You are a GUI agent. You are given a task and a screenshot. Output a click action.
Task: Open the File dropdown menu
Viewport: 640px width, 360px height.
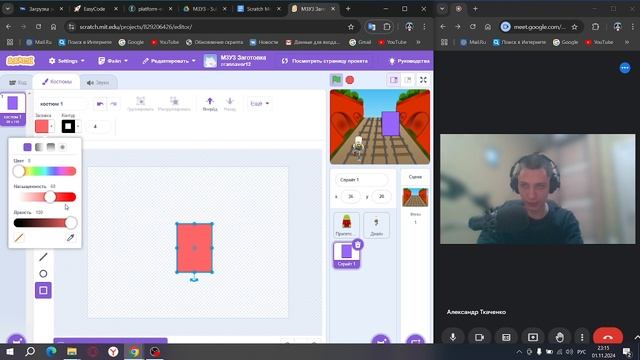click(x=113, y=61)
